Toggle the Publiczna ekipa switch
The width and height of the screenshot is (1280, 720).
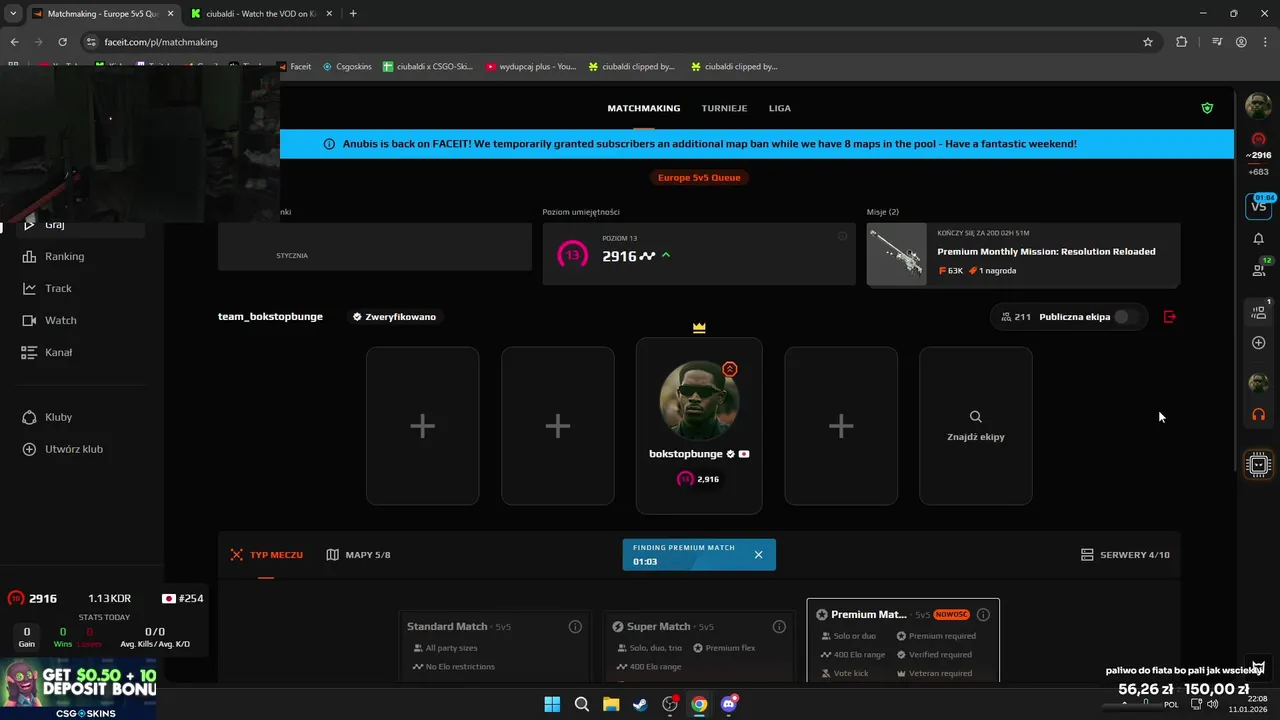coord(1127,317)
